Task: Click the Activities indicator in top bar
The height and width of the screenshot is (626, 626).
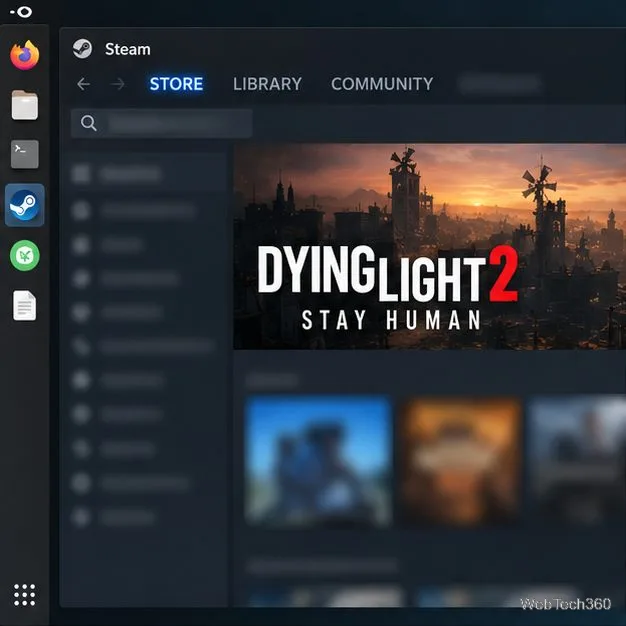Action: click(x=21, y=12)
